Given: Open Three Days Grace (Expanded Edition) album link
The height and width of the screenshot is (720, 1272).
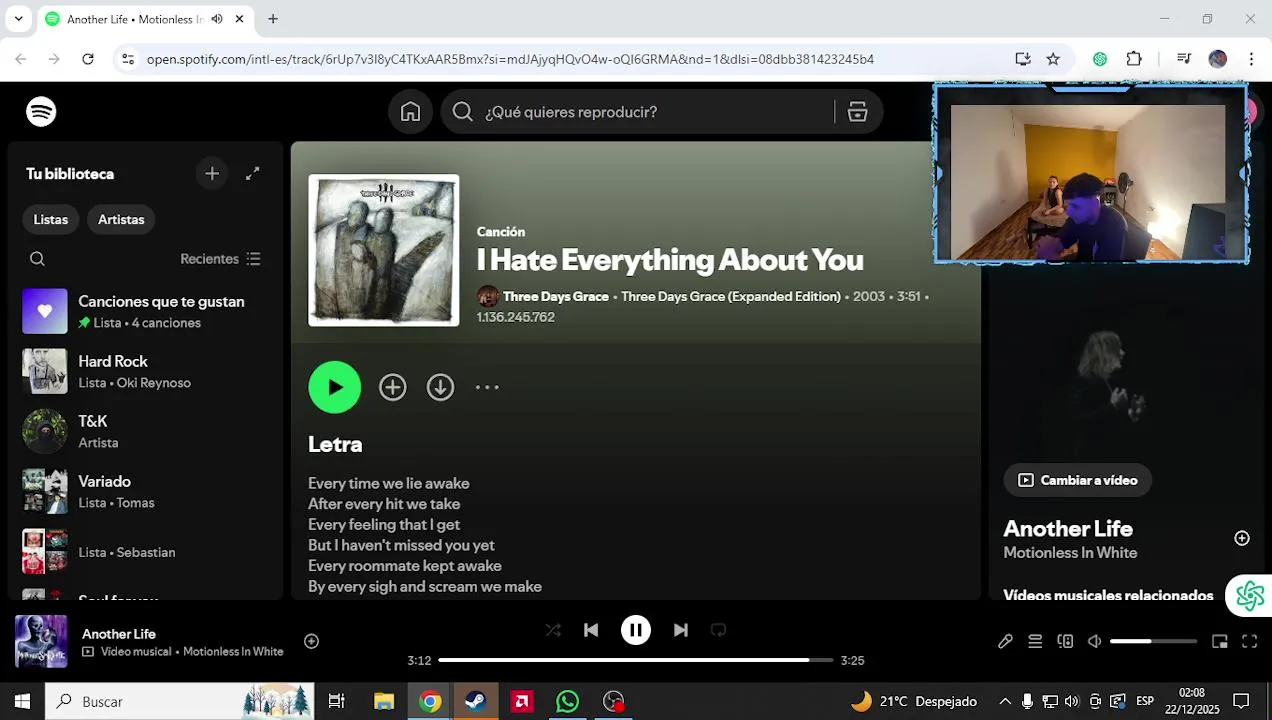Looking at the screenshot, I should [730, 296].
